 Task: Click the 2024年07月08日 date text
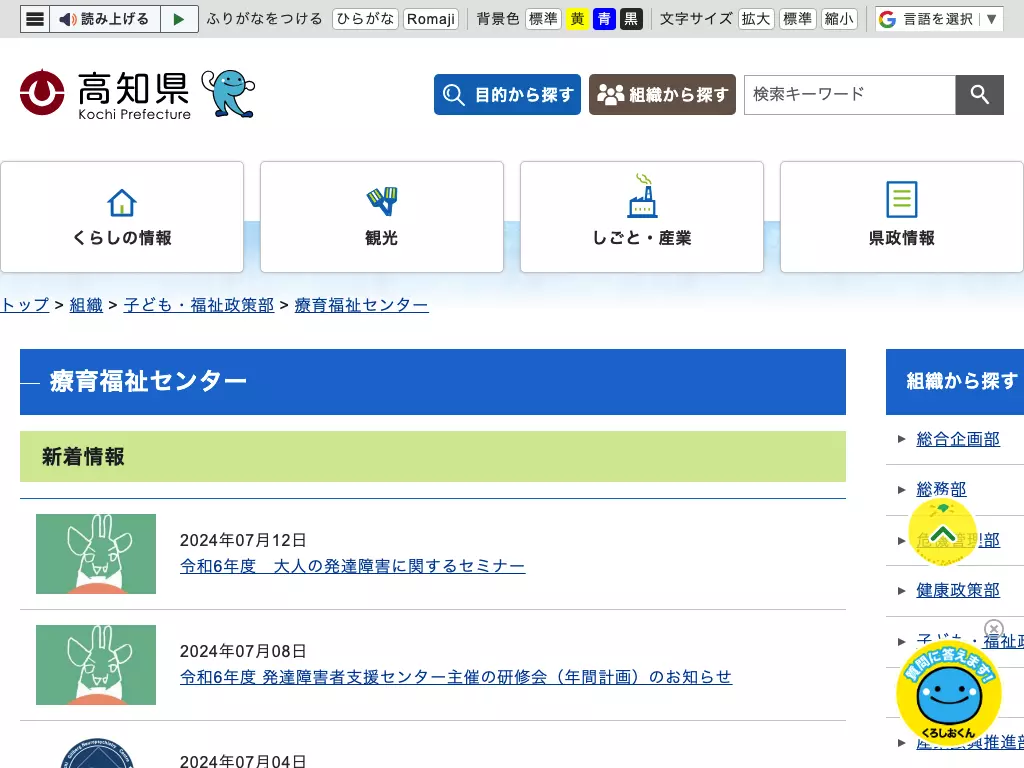click(243, 651)
